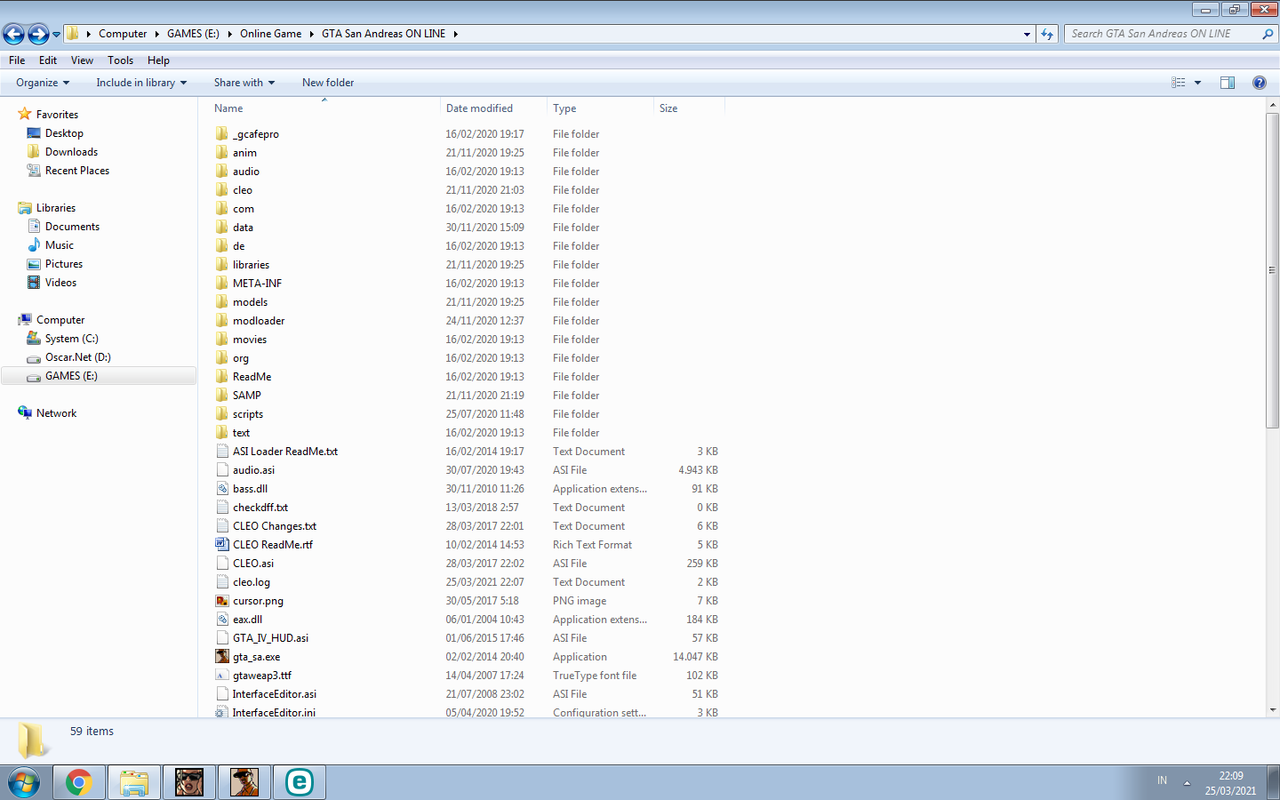Click the refresh button beside address bar
This screenshot has height=800, width=1280.
click(1047, 34)
